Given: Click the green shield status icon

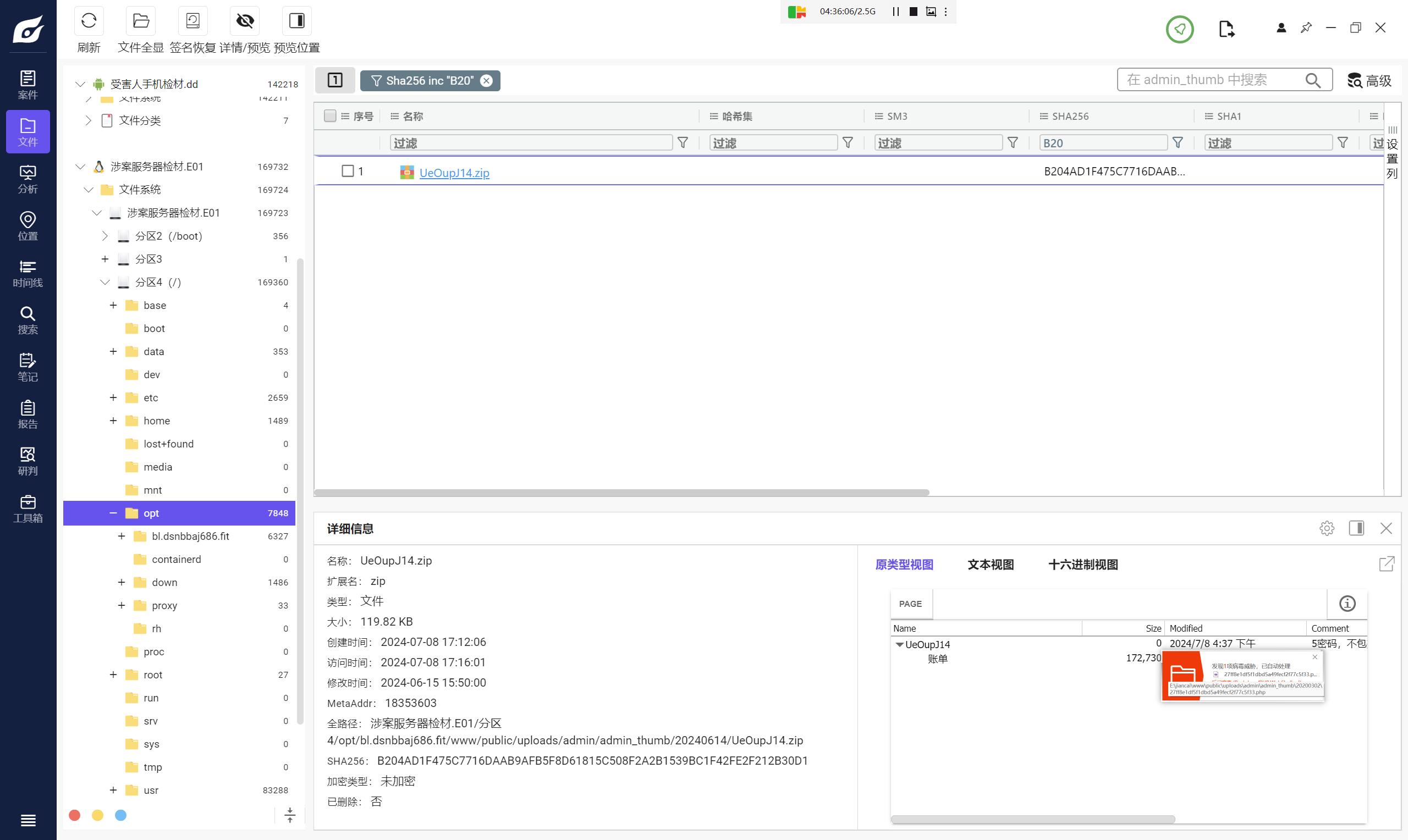Looking at the screenshot, I should click(1179, 29).
